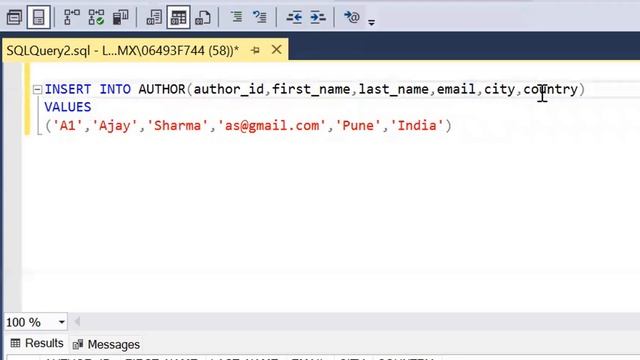Select Results to File output mode

(x=203, y=18)
